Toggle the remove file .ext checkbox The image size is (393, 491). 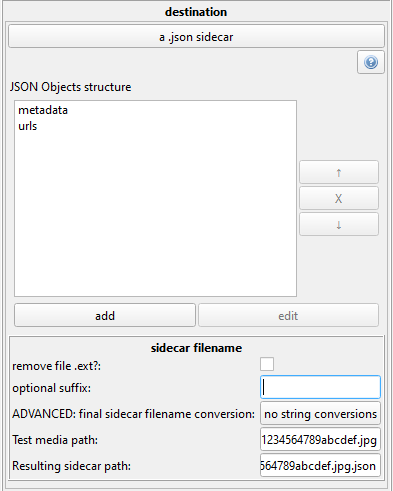pyautogui.click(x=267, y=364)
